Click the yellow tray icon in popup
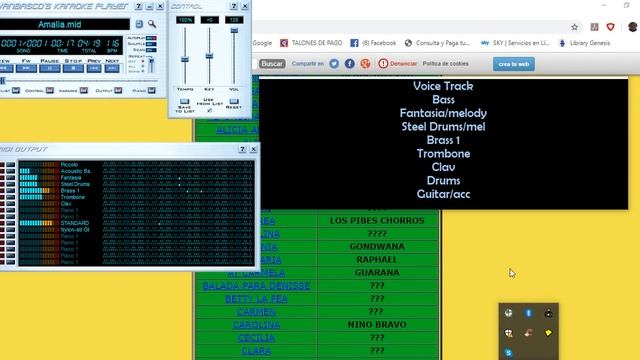 click(548, 333)
